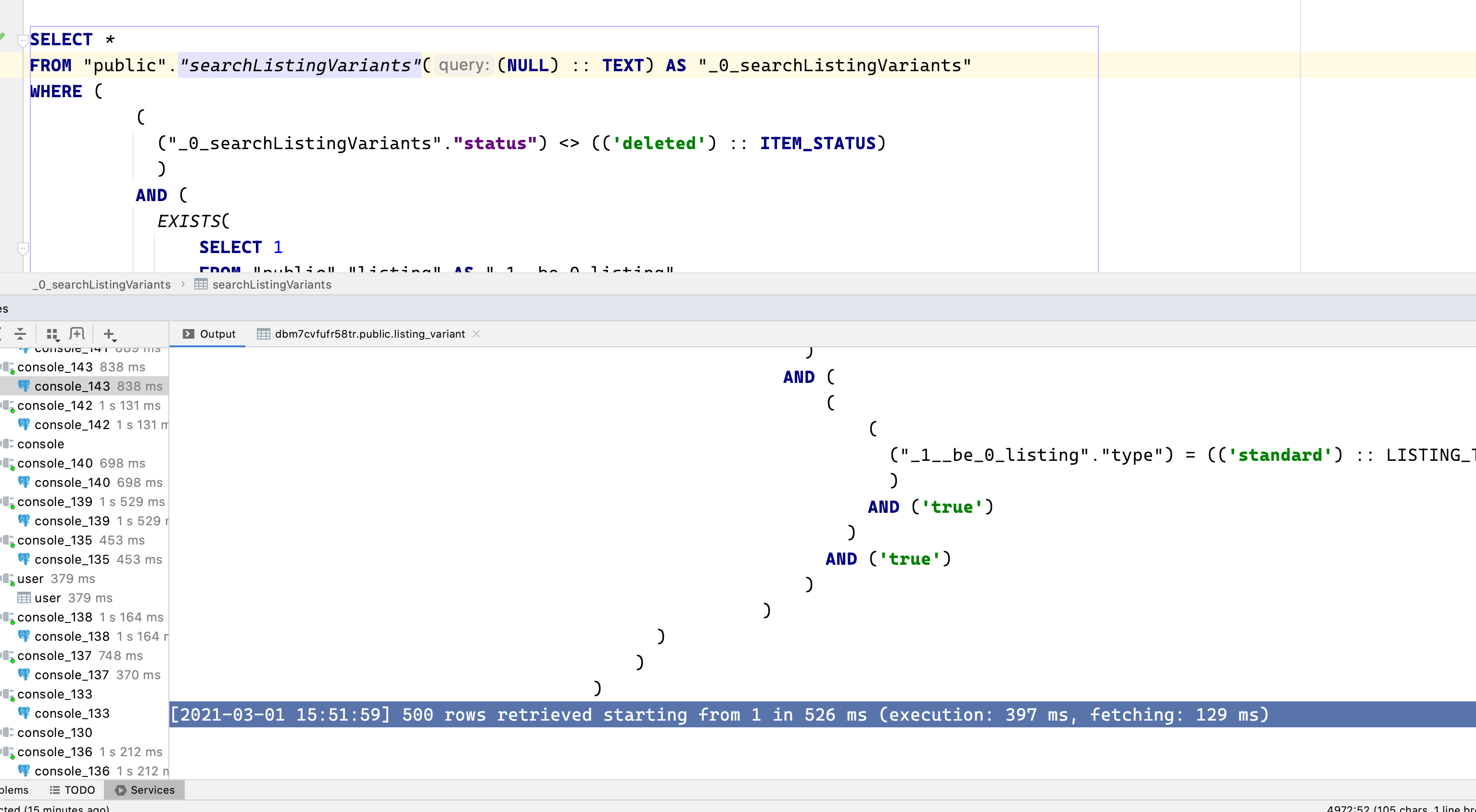
Task: Click the table icon on the listing_variant tab
Action: coord(264,333)
